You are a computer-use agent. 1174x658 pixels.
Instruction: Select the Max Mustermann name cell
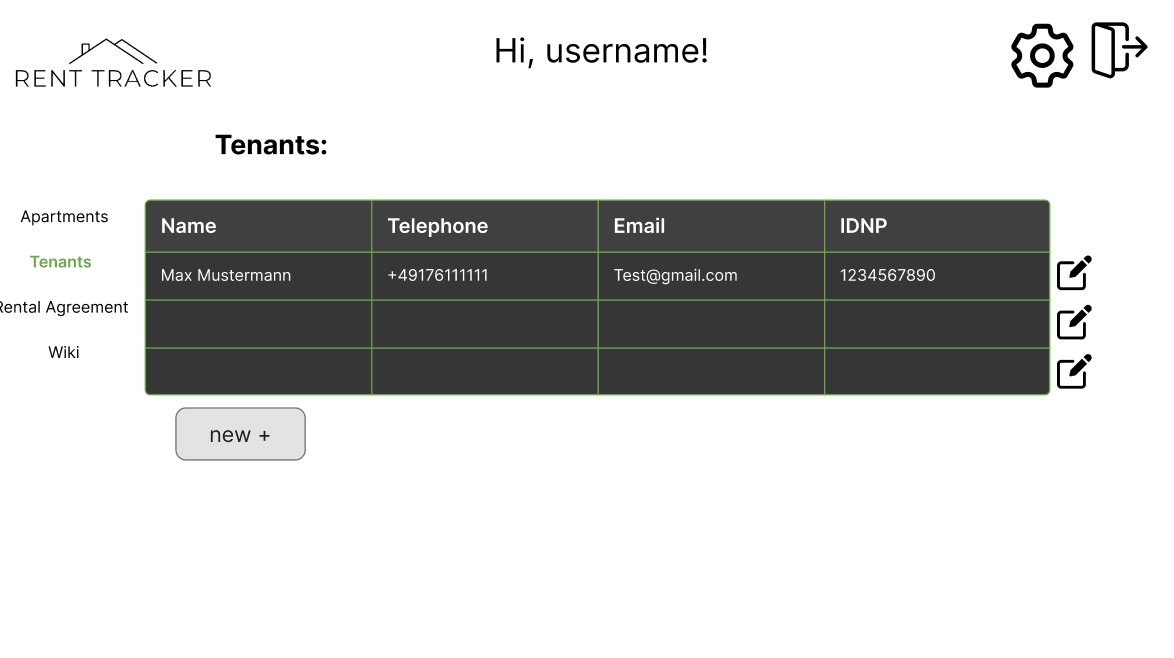[x=226, y=275]
